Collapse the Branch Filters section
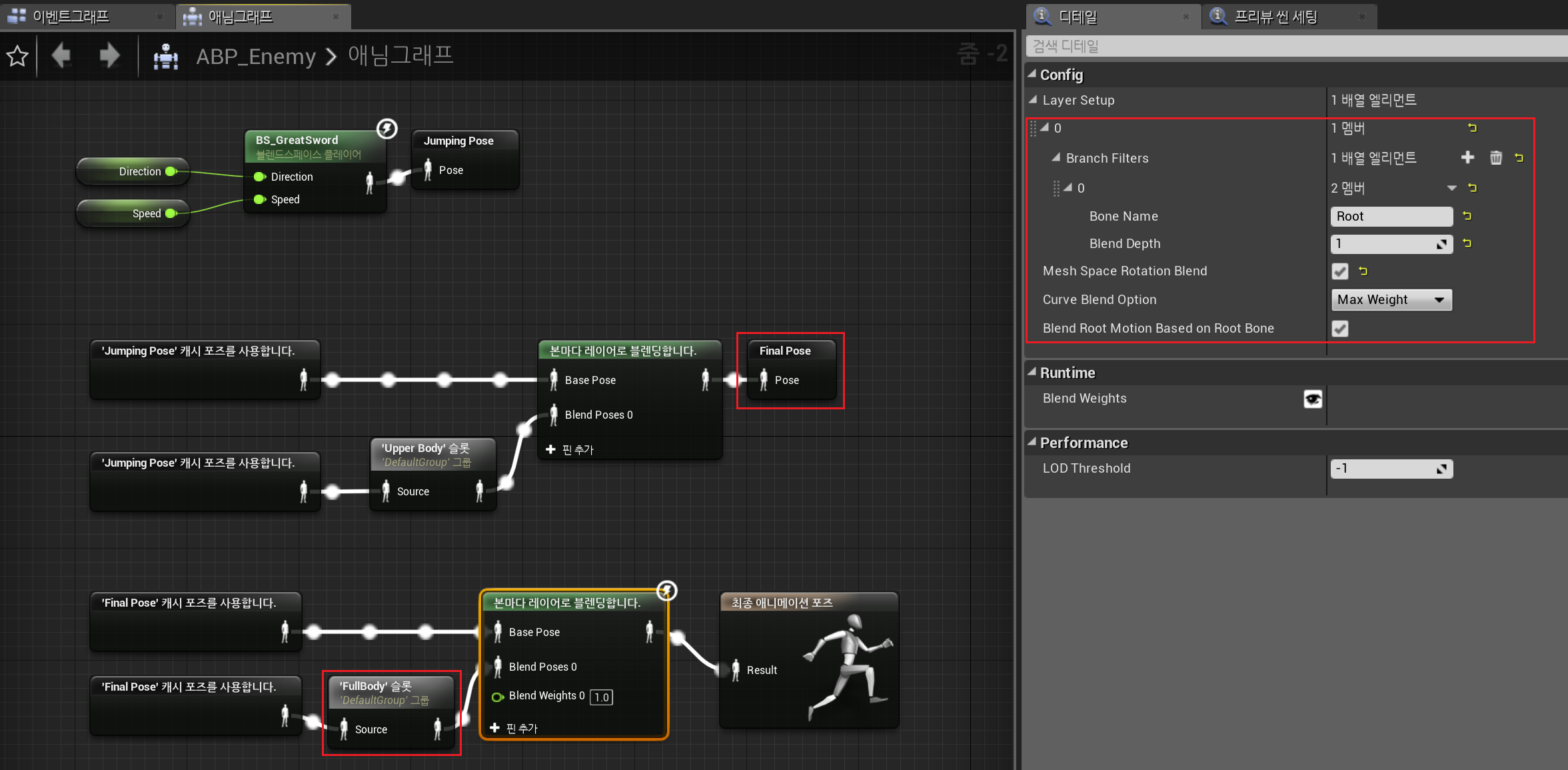Screen dimensions: 1568x770 (1056, 158)
